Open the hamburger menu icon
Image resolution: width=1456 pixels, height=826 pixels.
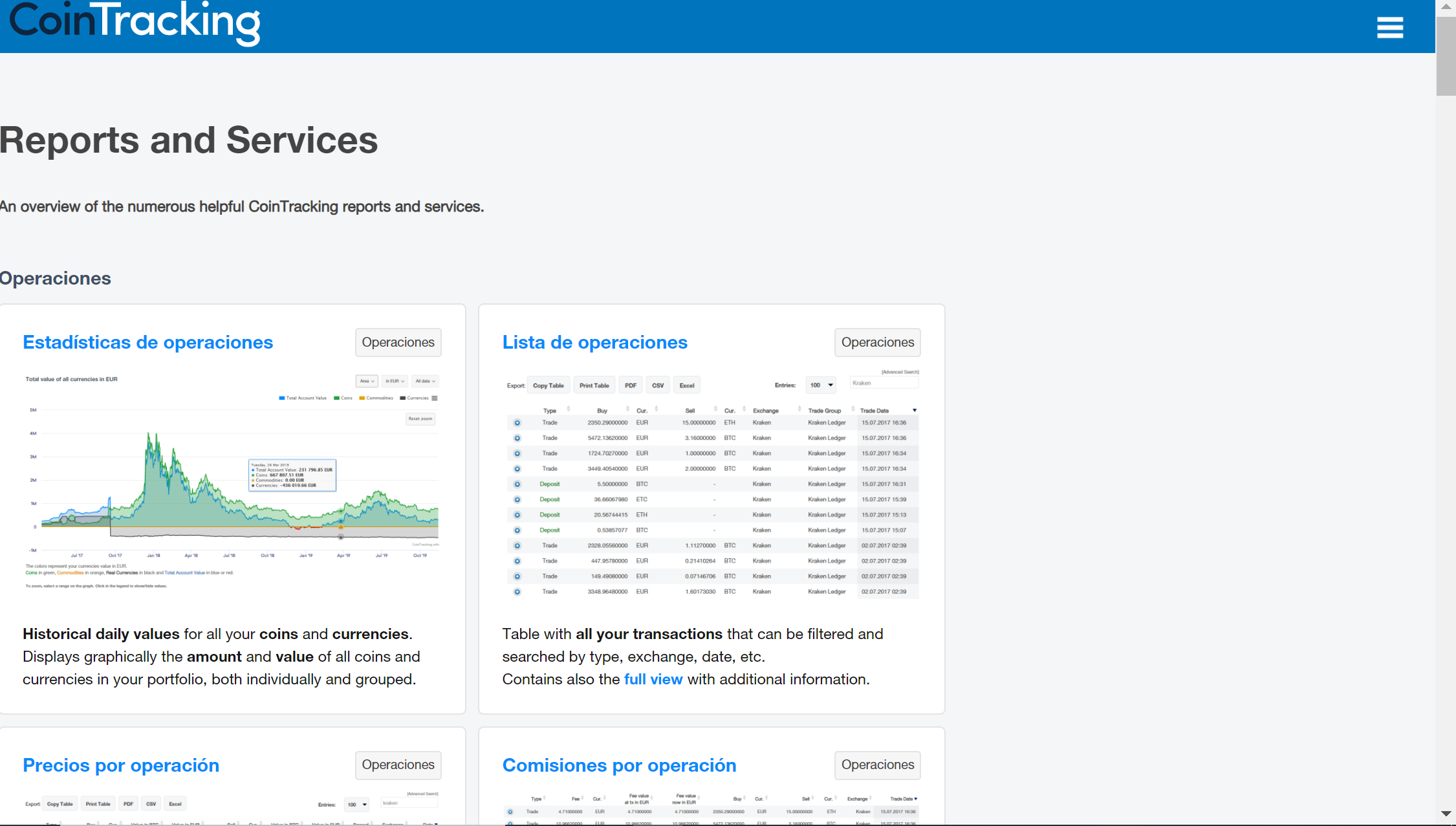tap(1389, 27)
